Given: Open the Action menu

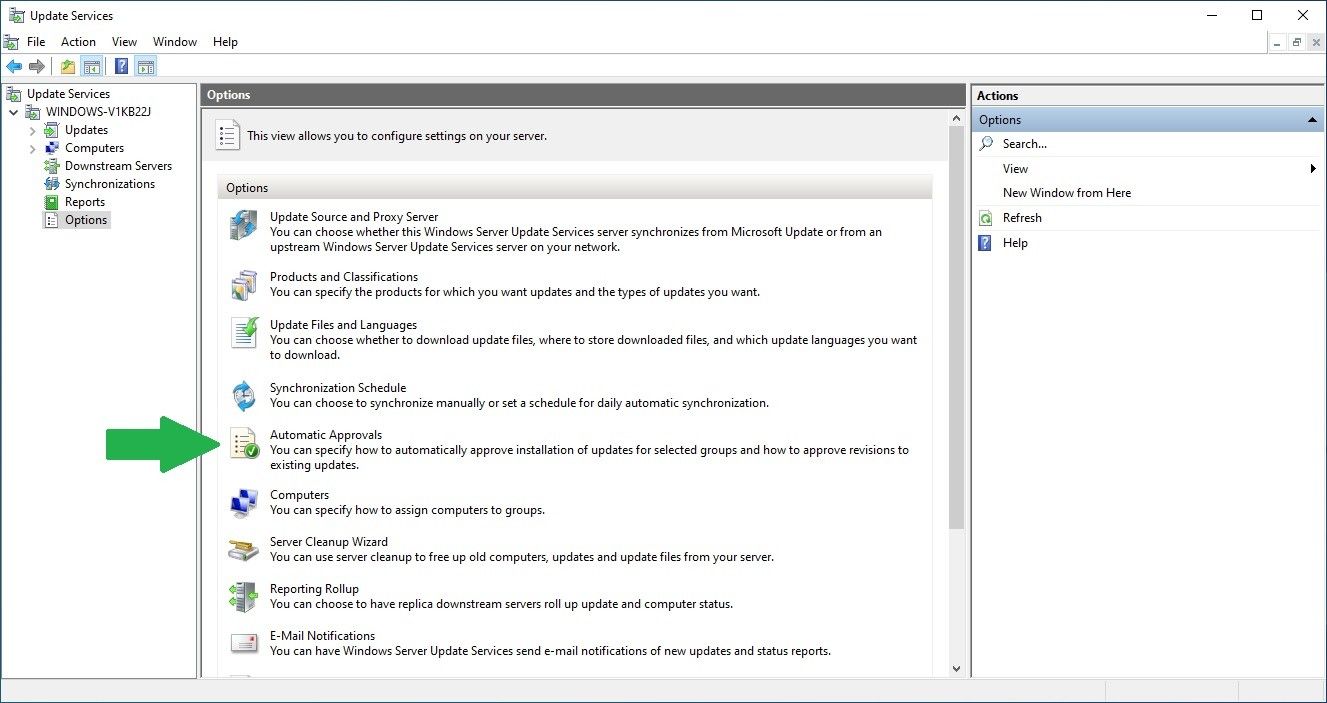Looking at the screenshot, I should tap(78, 42).
